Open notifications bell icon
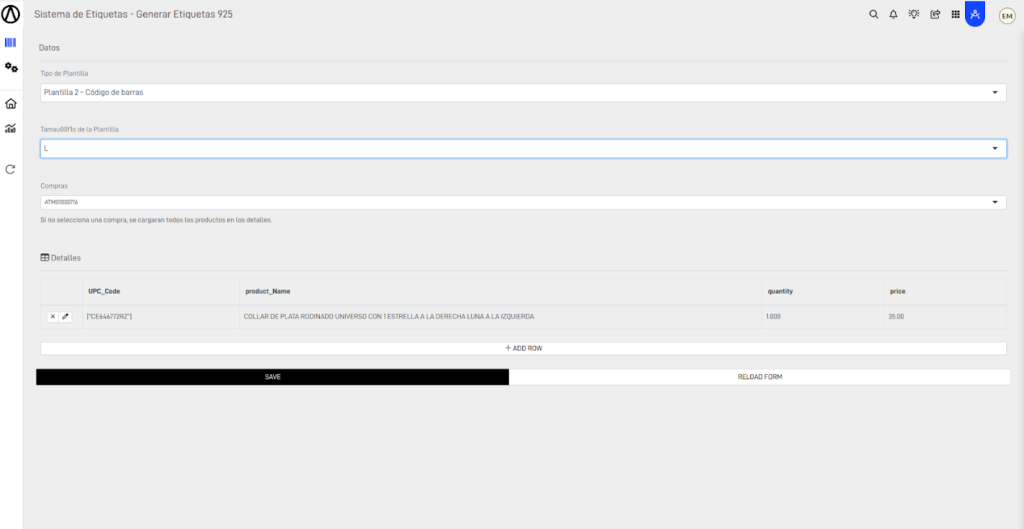Screen dimensions: 1024x529 coord(893,14)
